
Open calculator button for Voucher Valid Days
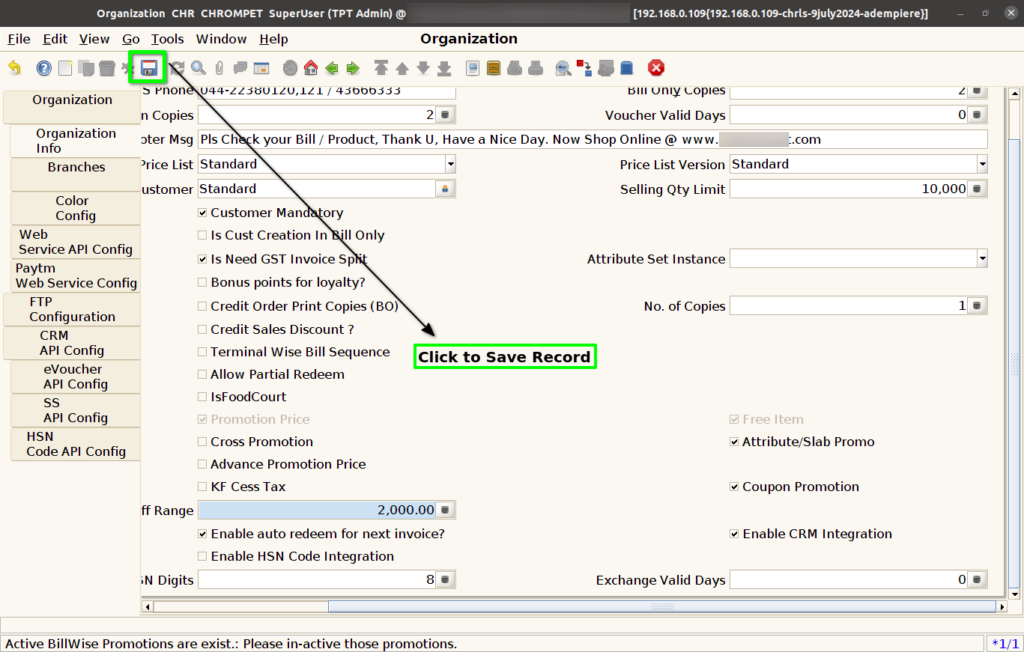point(977,115)
